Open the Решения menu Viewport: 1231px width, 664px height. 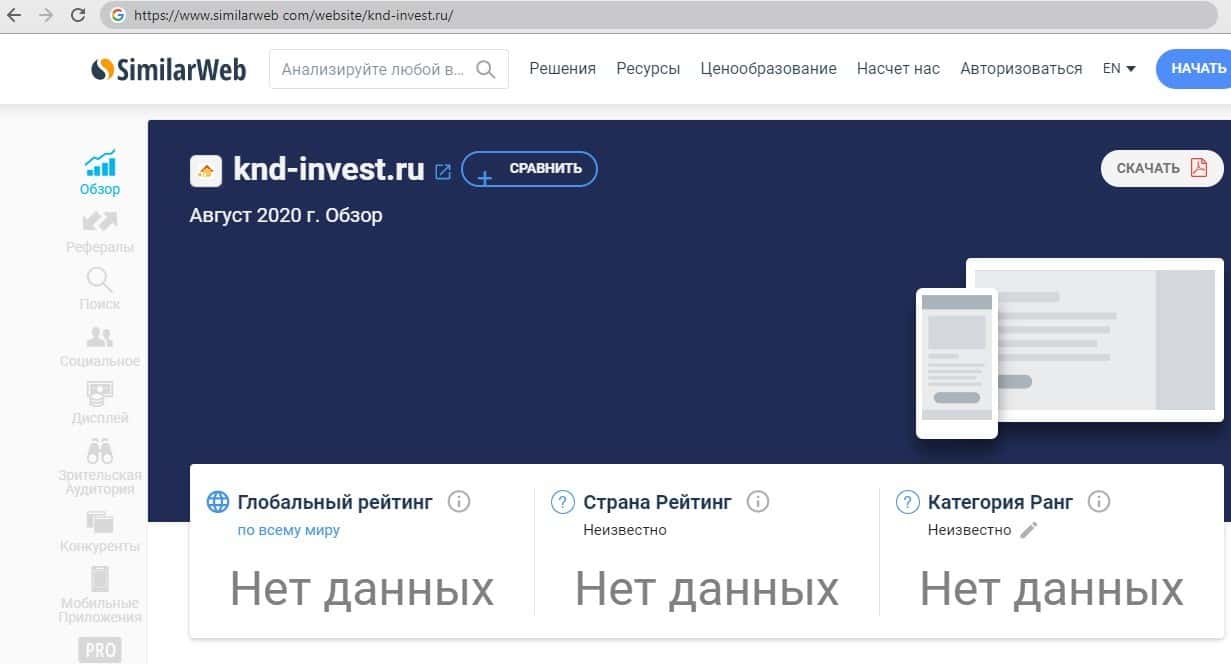point(562,69)
